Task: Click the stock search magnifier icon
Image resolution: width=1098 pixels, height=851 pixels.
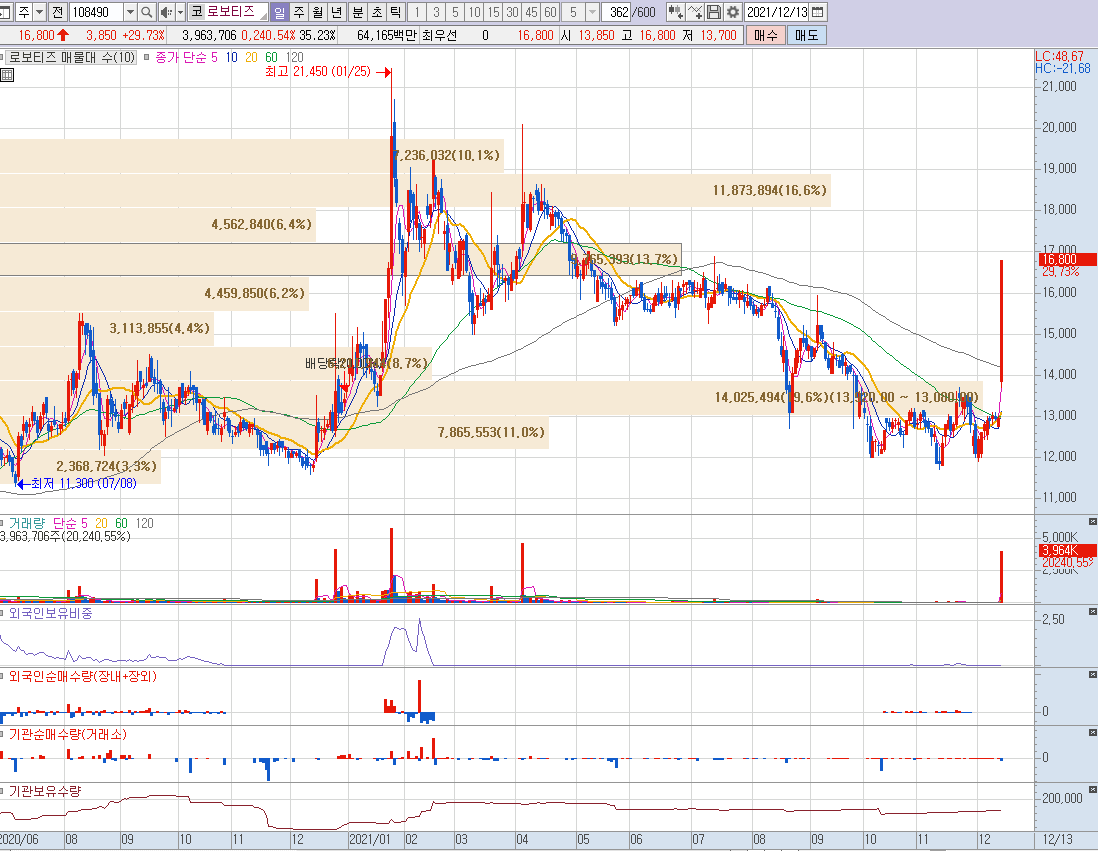Action: click(x=146, y=12)
